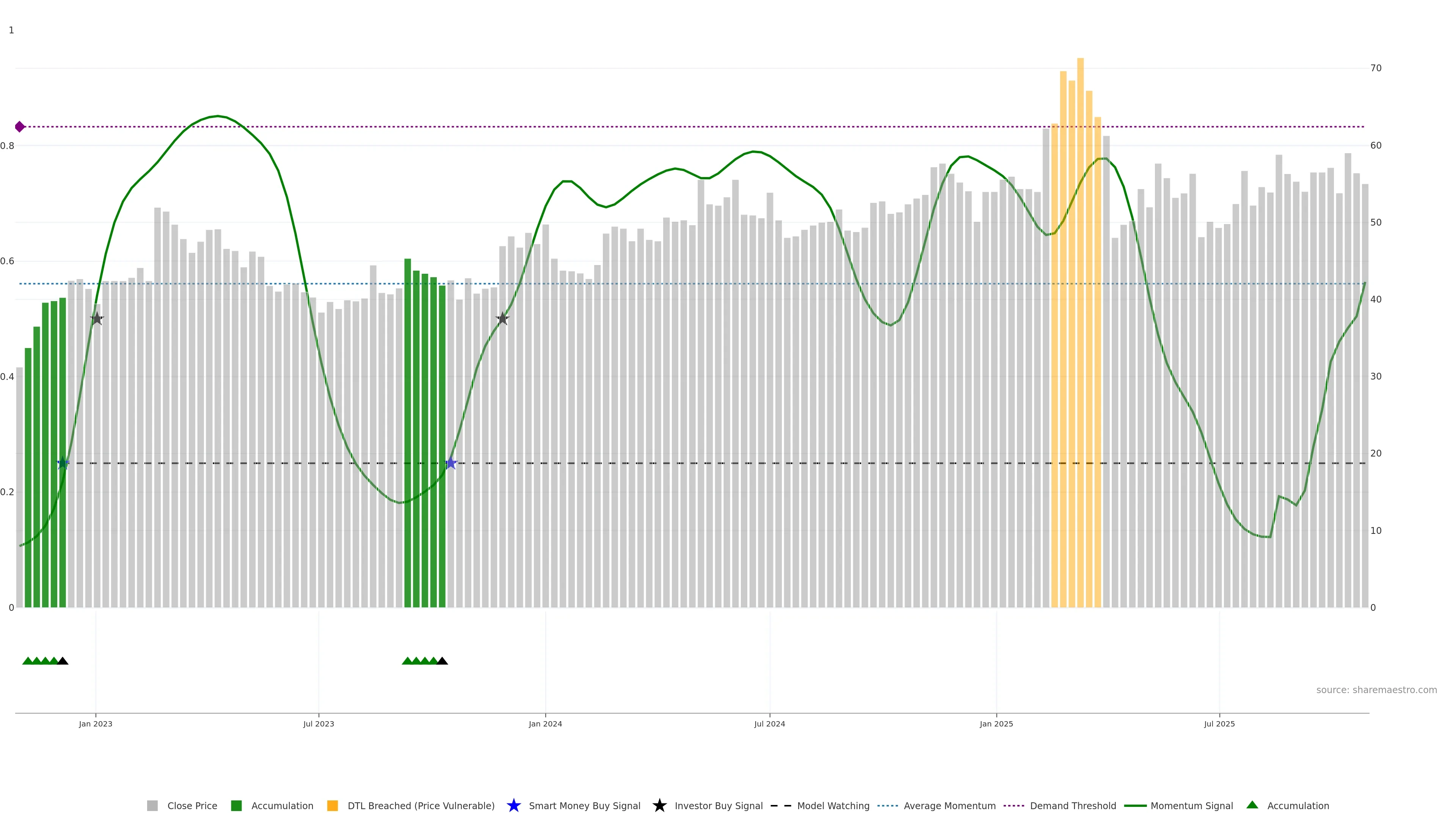Click the green Accumulation square swatch

(x=236, y=805)
